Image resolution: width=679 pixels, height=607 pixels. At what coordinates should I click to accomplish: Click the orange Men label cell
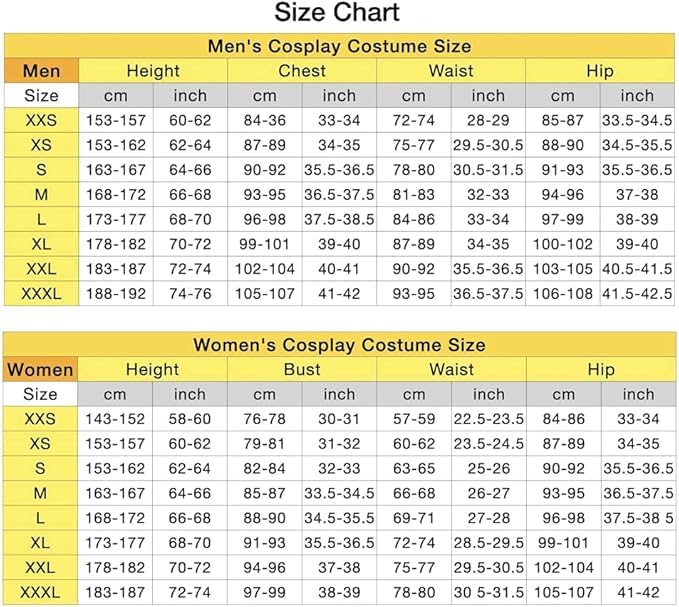(41, 71)
